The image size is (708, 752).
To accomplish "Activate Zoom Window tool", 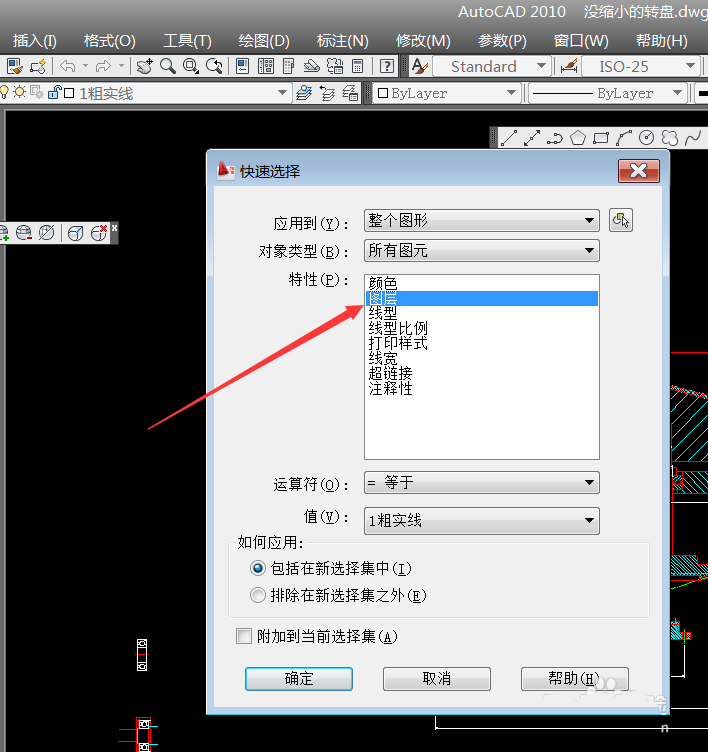I will 190,66.
